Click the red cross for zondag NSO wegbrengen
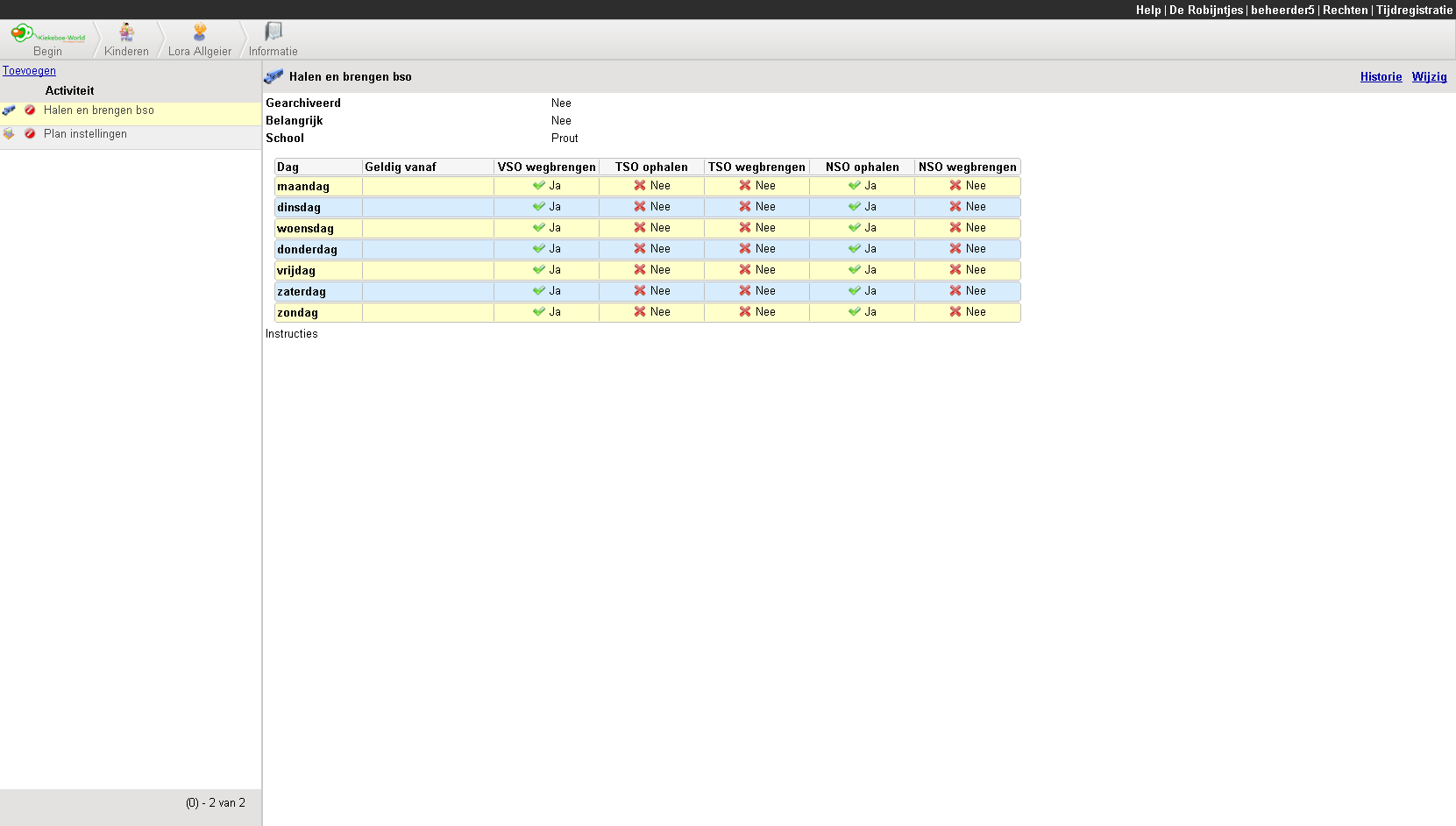The width and height of the screenshot is (1456, 826). pos(955,312)
